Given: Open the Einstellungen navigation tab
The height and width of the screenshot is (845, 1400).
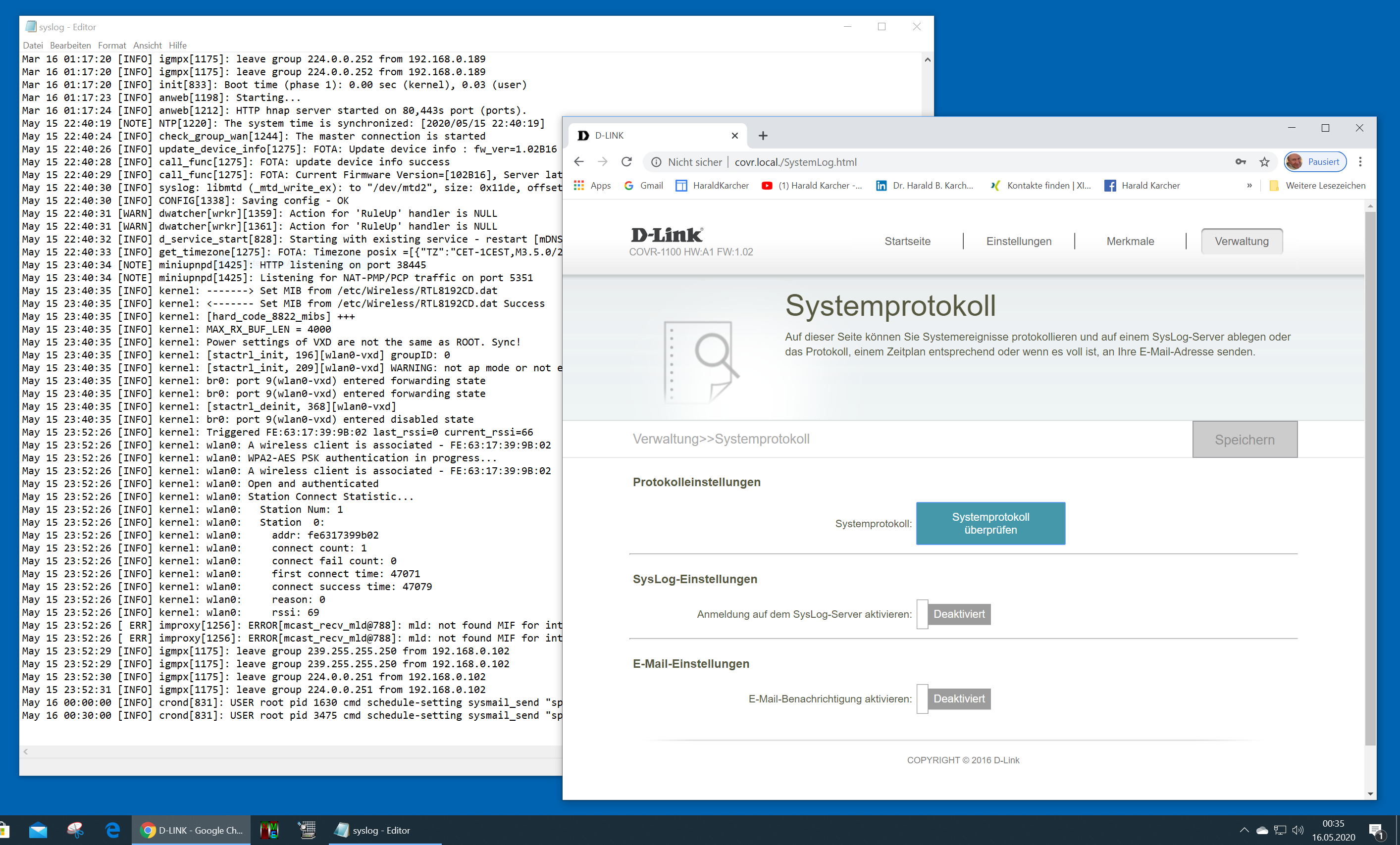Looking at the screenshot, I should click(x=1018, y=242).
